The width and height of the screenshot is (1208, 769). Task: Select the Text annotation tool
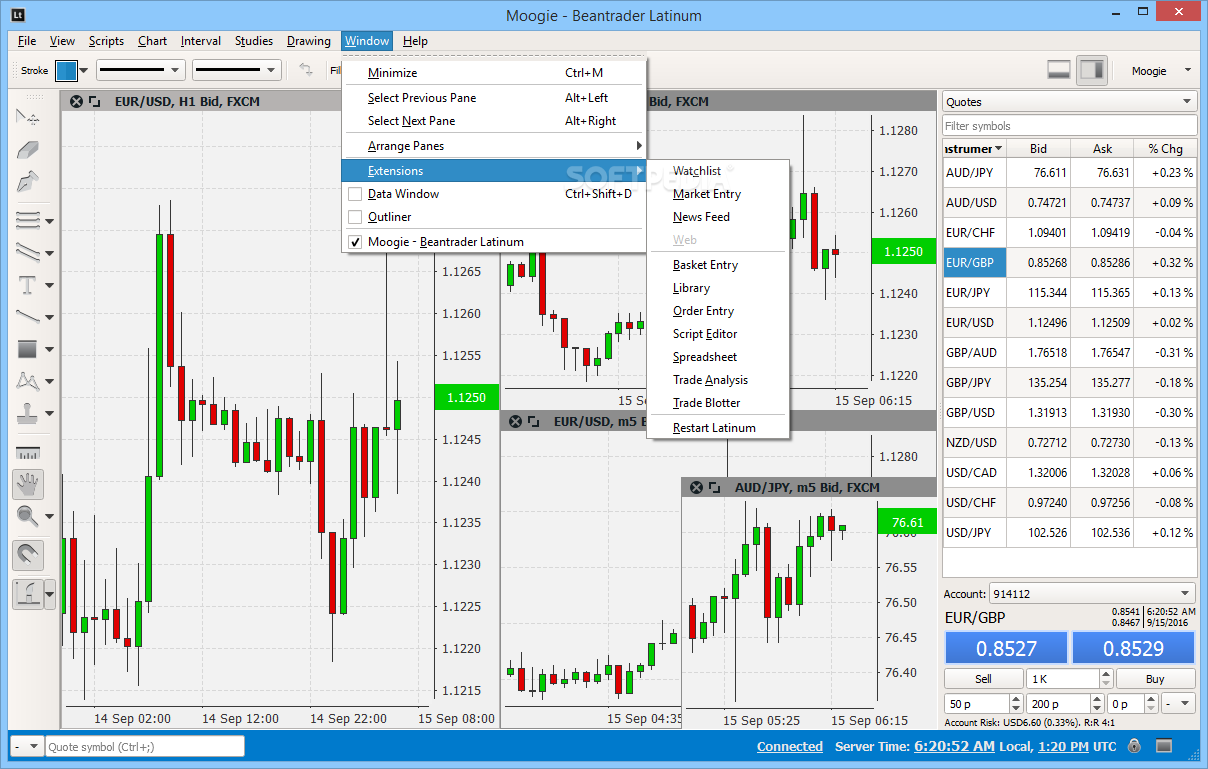click(28, 285)
